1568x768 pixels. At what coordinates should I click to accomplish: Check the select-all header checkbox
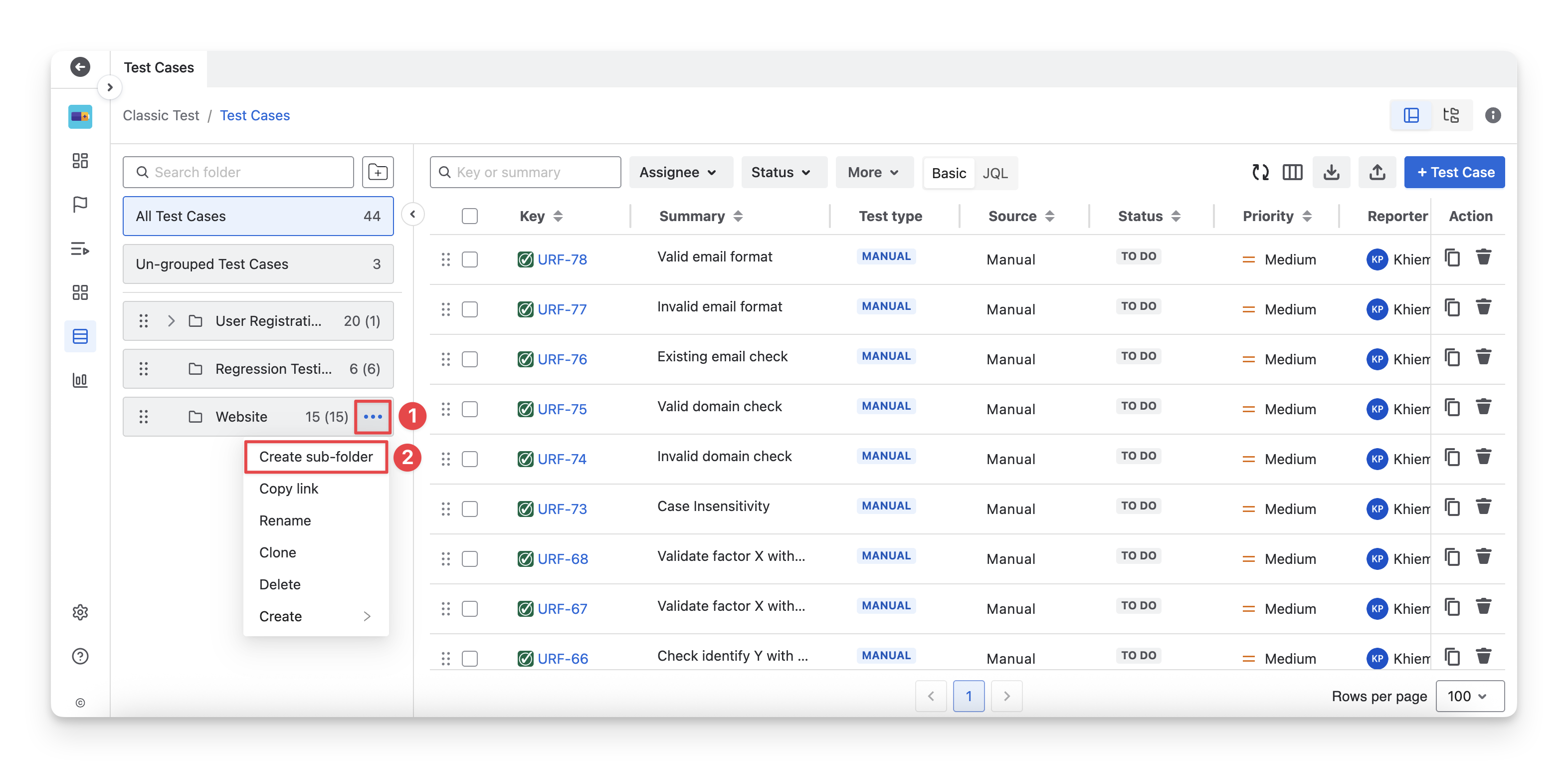pos(469,216)
